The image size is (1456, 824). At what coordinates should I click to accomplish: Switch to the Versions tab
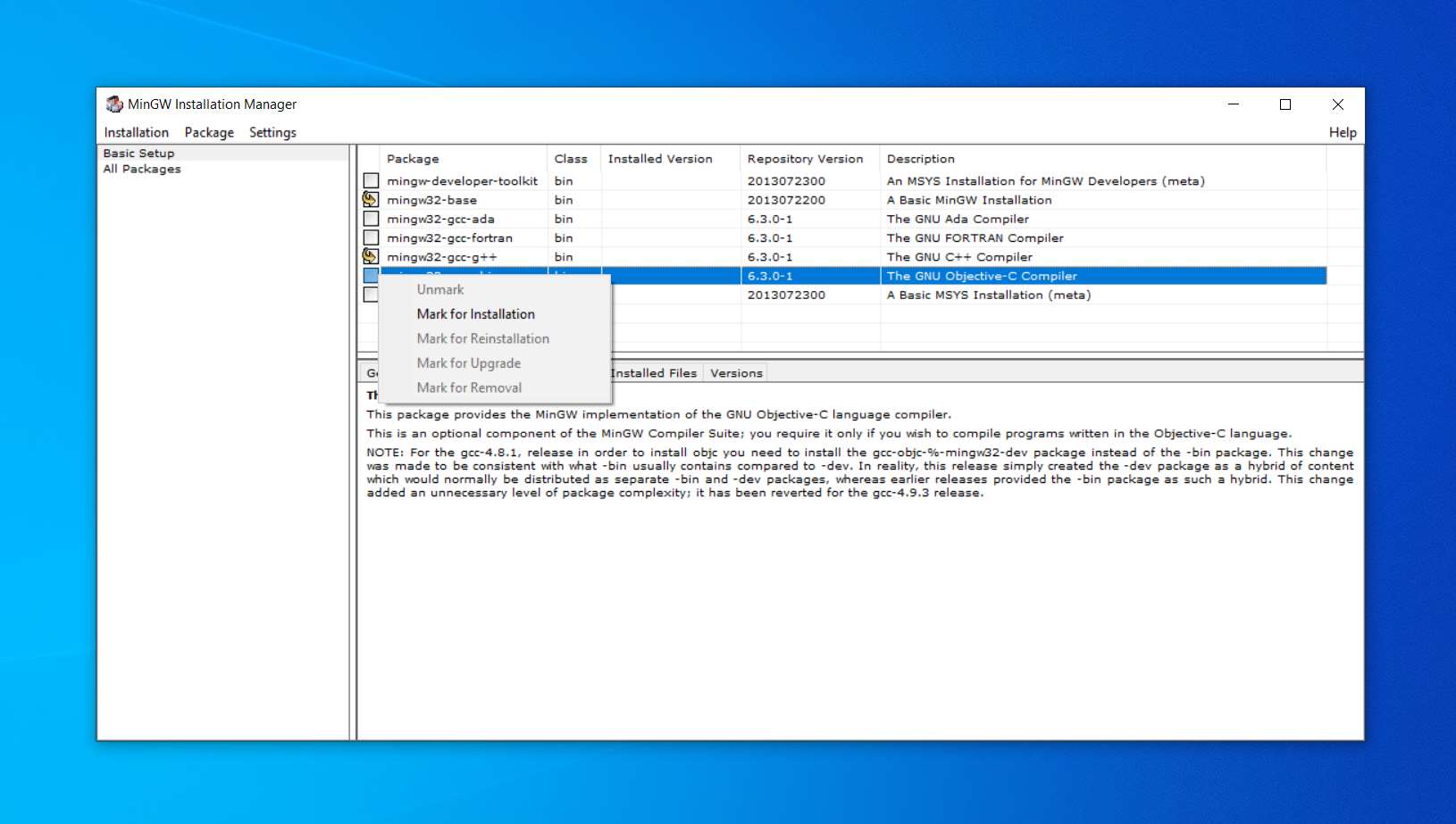tap(736, 373)
